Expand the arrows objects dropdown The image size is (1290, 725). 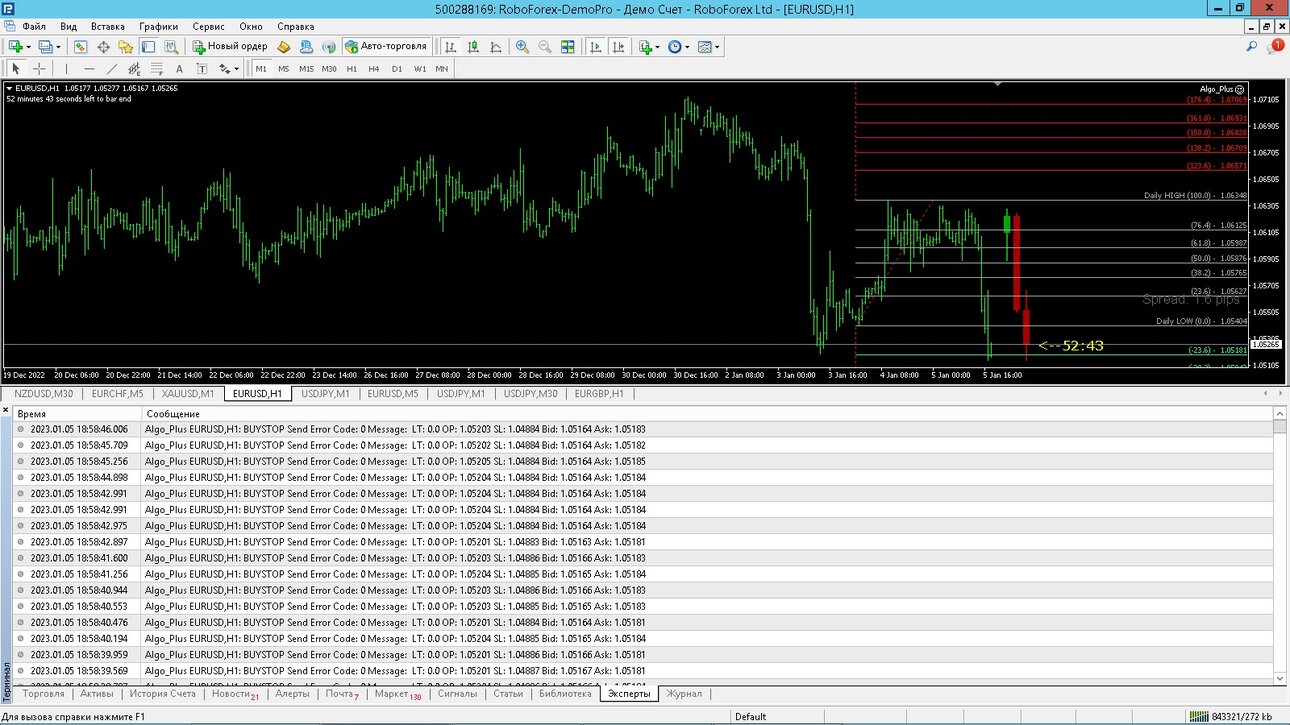pyautogui.click(x=236, y=69)
